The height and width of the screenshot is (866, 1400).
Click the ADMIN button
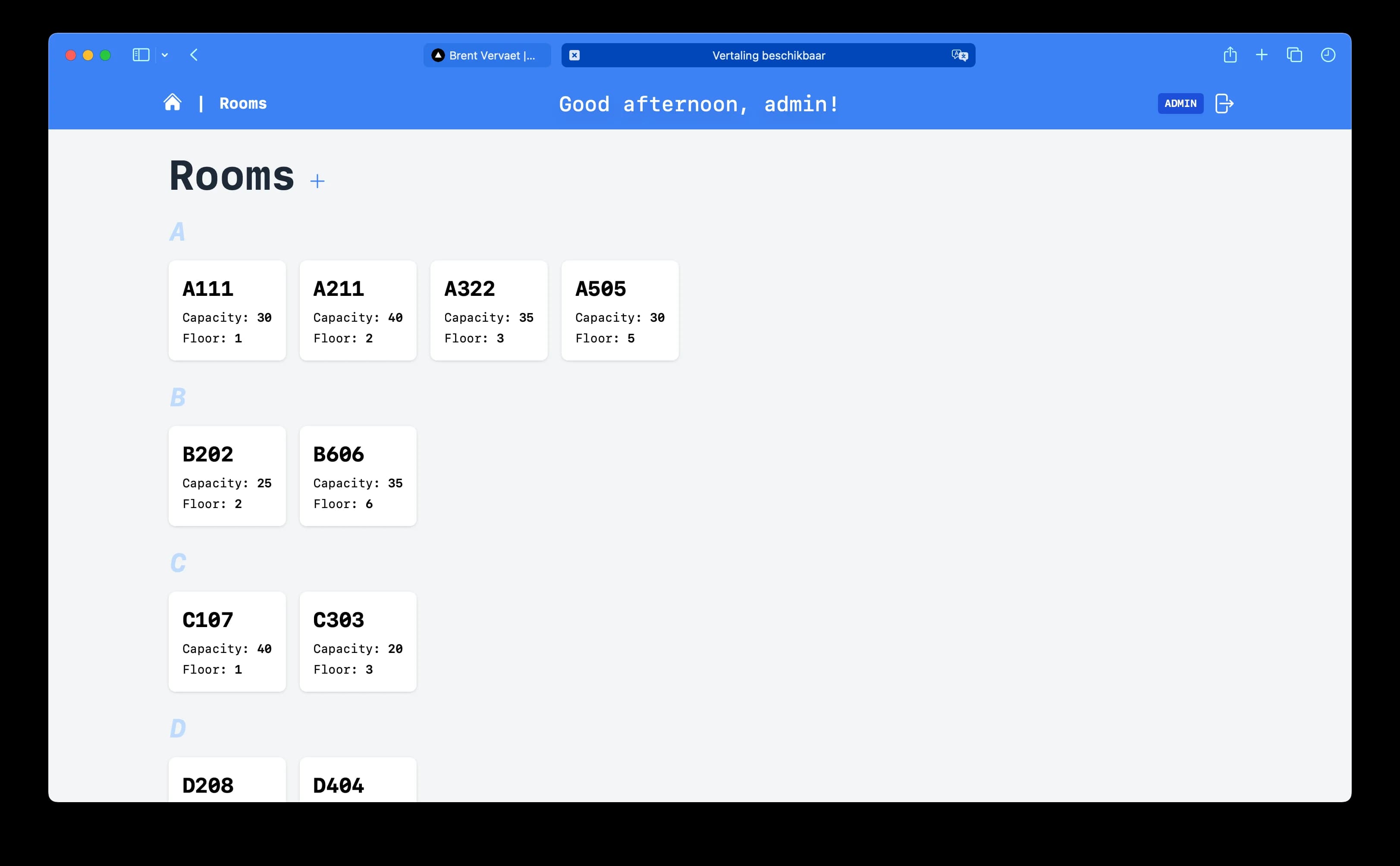[x=1180, y=104]
